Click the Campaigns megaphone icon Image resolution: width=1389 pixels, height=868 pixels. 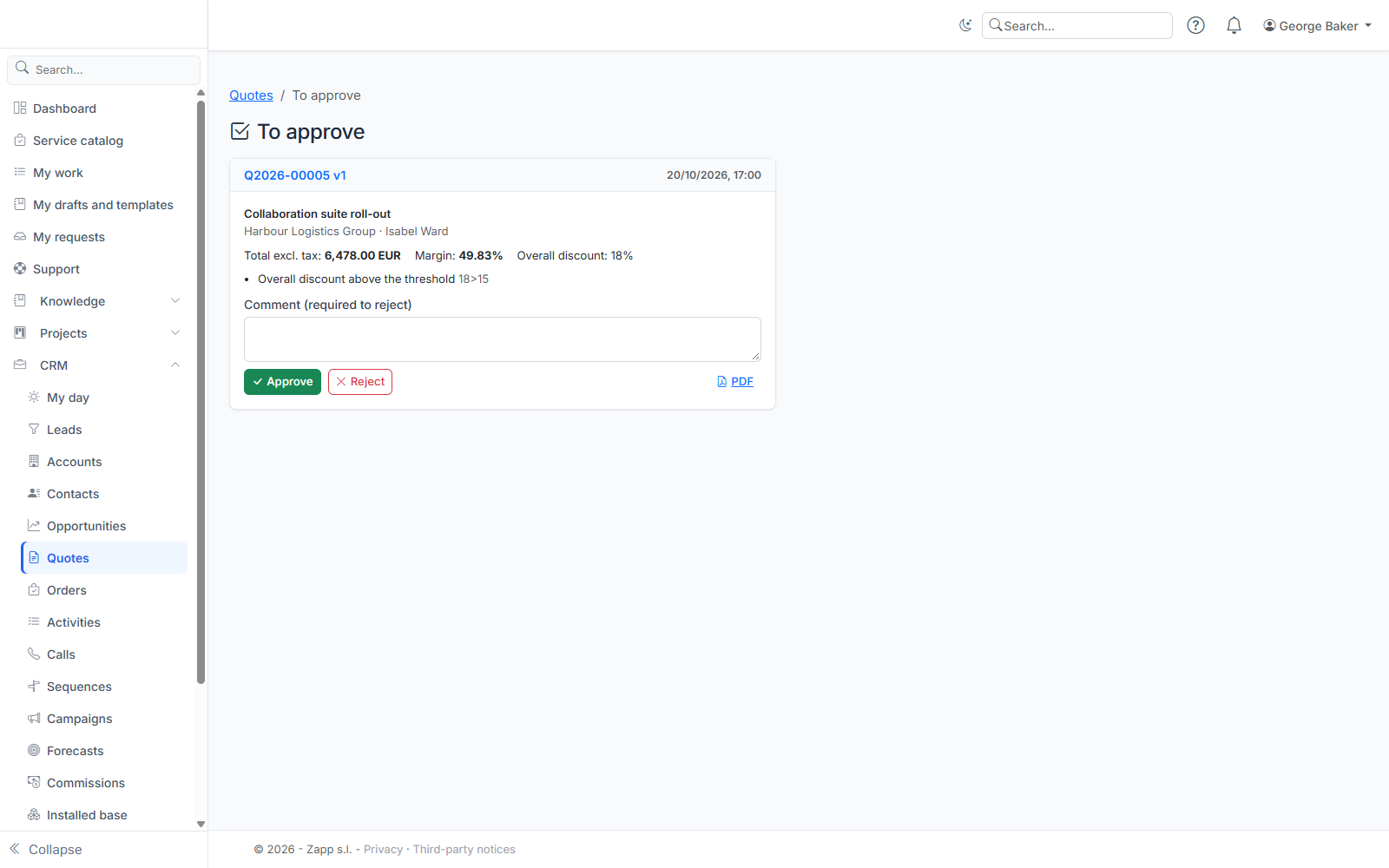pyautogui.click(x=34, y=719)
